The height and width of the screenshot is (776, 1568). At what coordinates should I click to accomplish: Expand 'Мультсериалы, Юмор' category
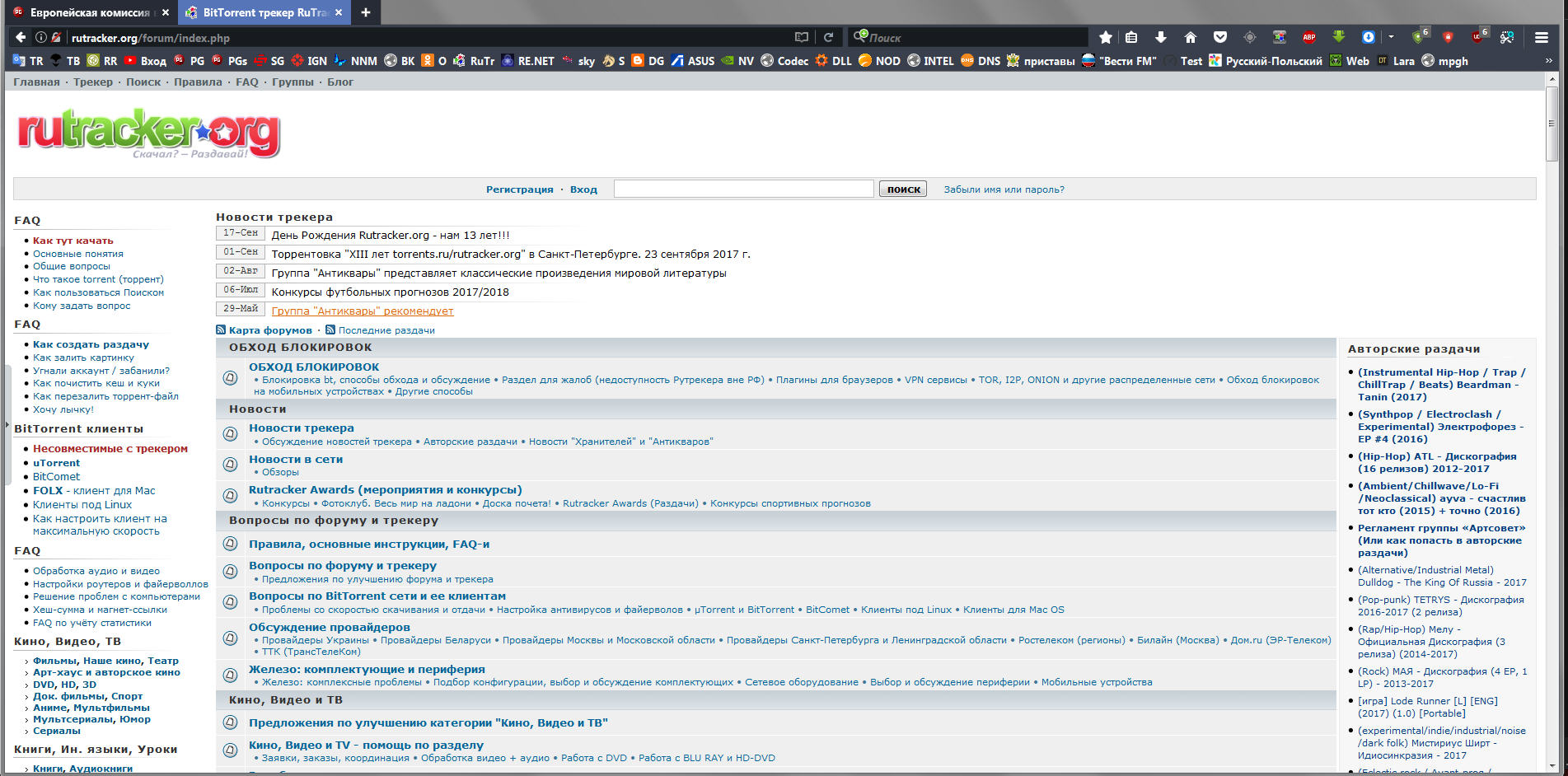pos(91,719)
